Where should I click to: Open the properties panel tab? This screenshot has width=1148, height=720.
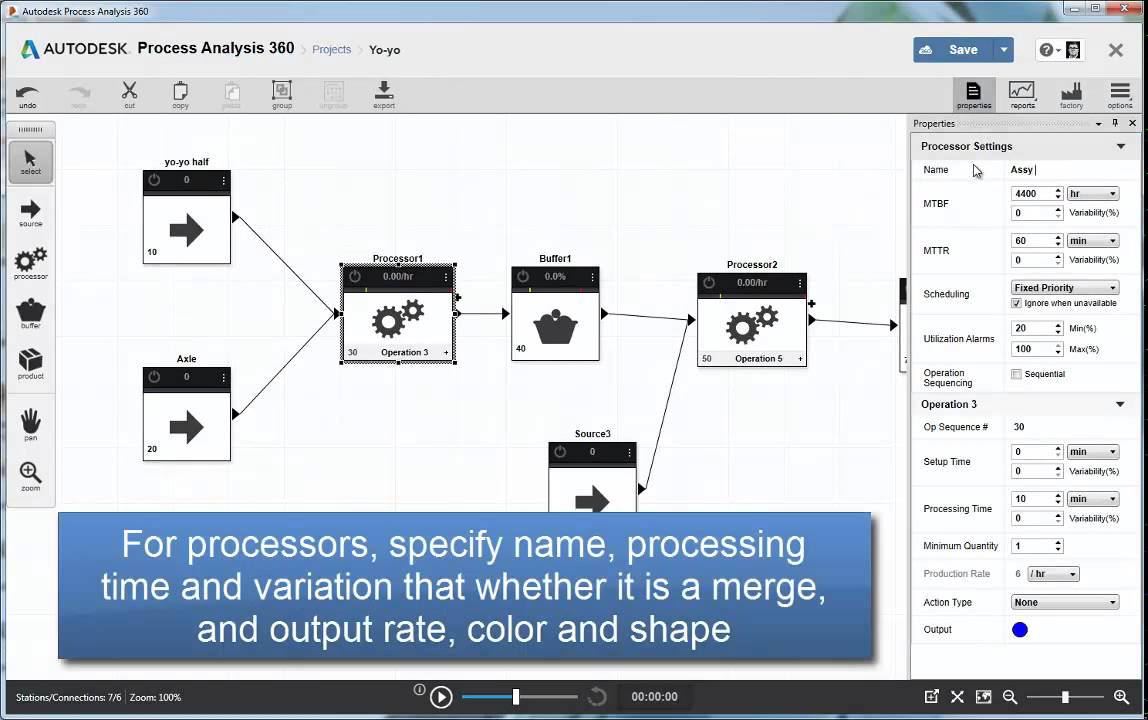pos(974,95)
